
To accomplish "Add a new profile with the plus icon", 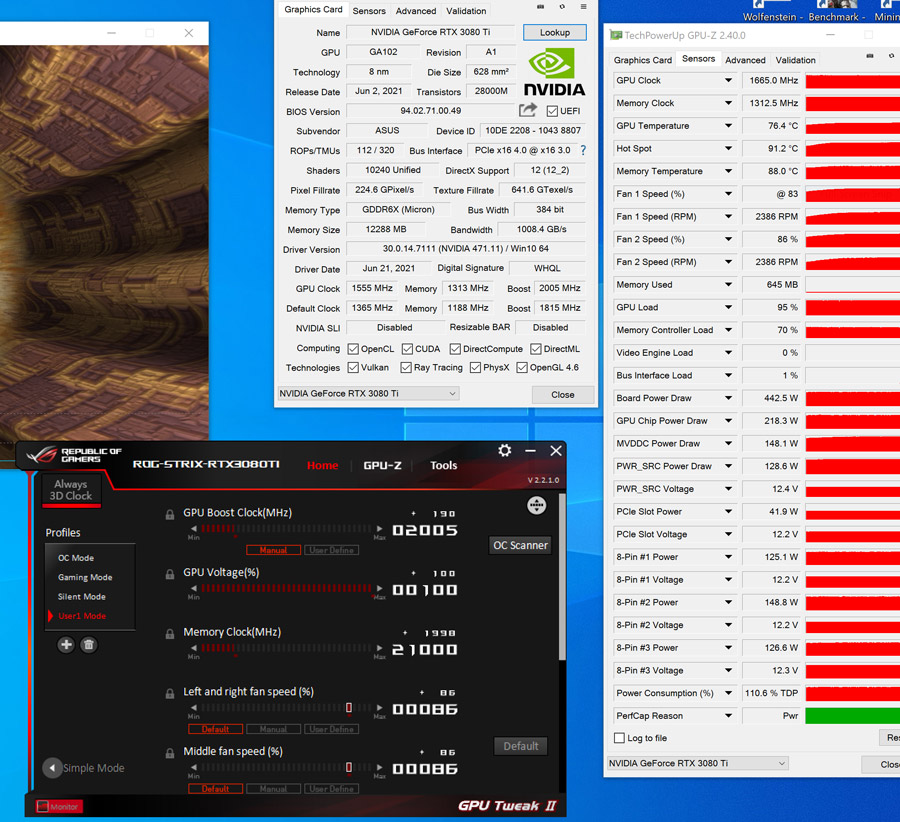I will 66,645.
